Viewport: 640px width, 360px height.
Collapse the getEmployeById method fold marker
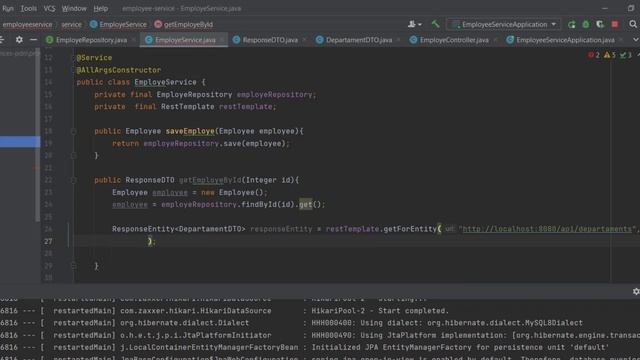tap(73, 180)
